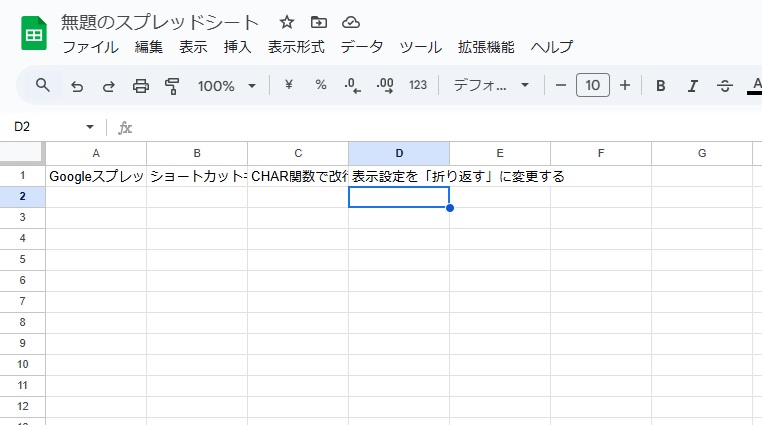Toggle italic formatting
This screenshot has width=762, height=425.
pyautogui.click(x=693, y=86)
